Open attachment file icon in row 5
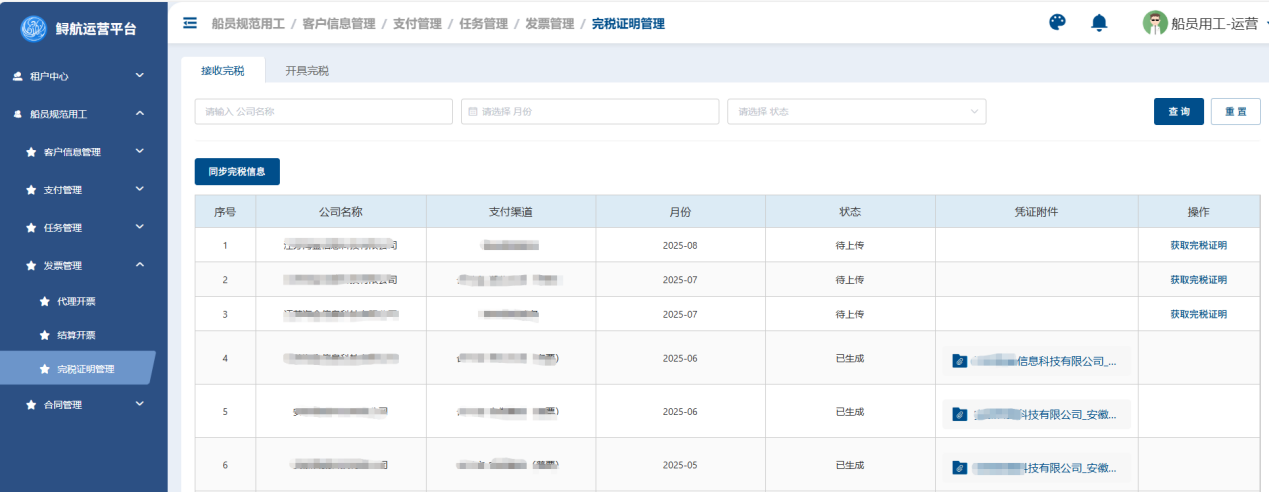The height and width of the screenshot is (492, 1269). (959, 413)
